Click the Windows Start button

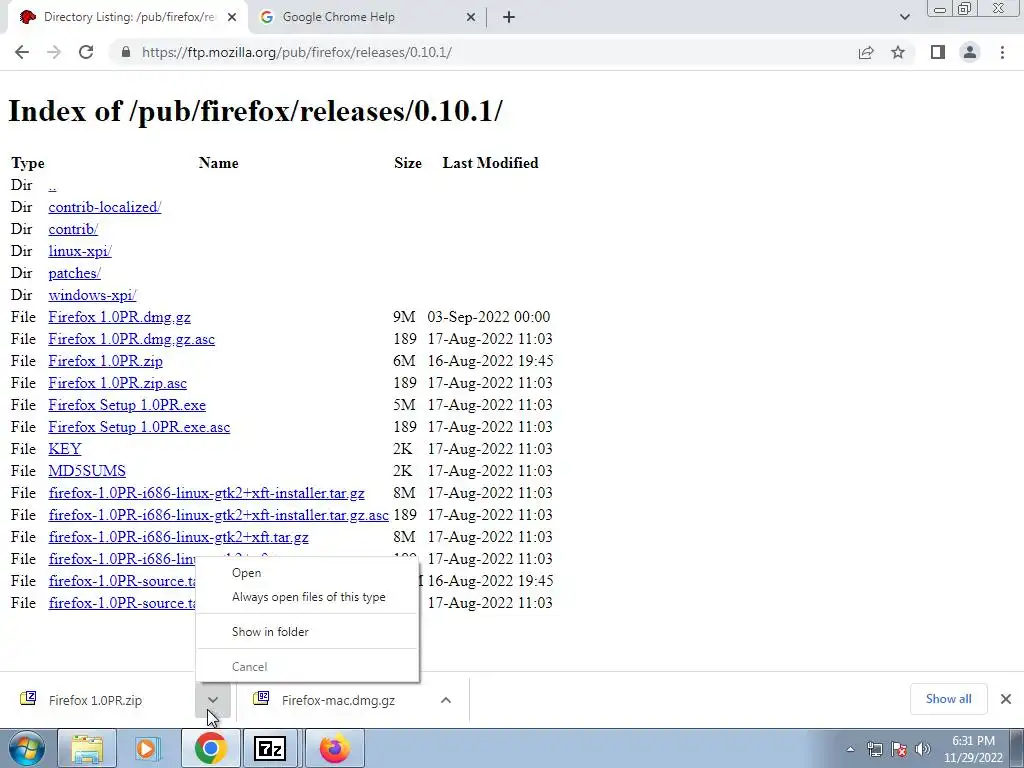click(x=27, y=748)
